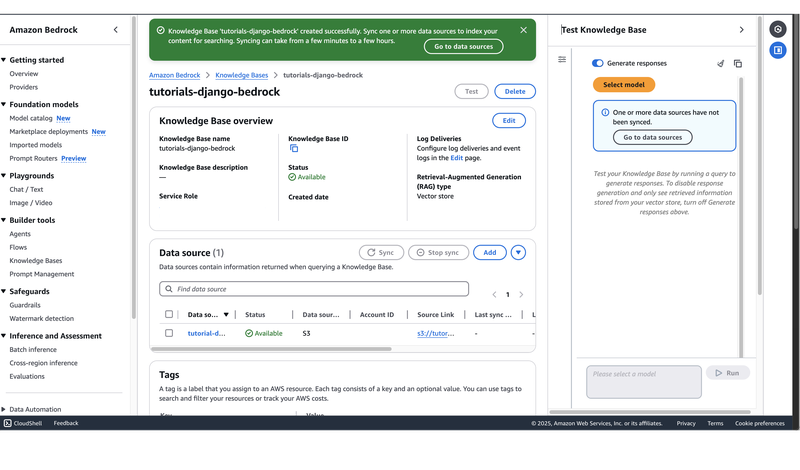The width and height of the screenshot is (800, 470).
Task: Open Agents in the sidebar
Action: pyautogui.click(x=20, y=234)
